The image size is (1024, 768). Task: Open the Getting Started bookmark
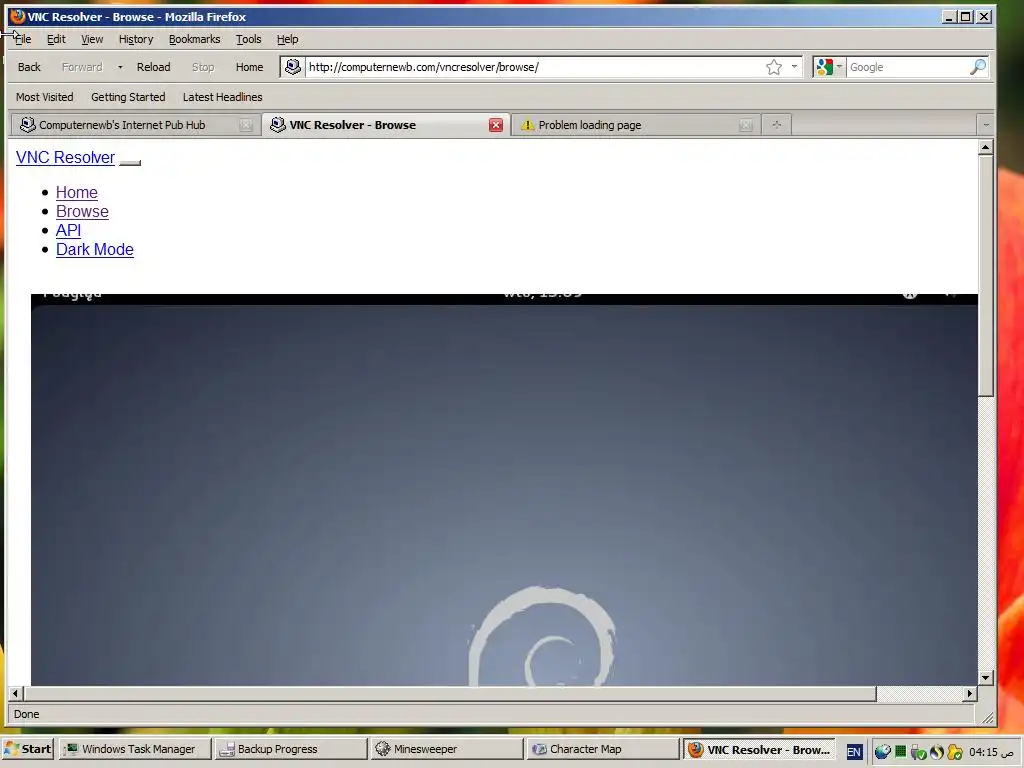(128, 97)
